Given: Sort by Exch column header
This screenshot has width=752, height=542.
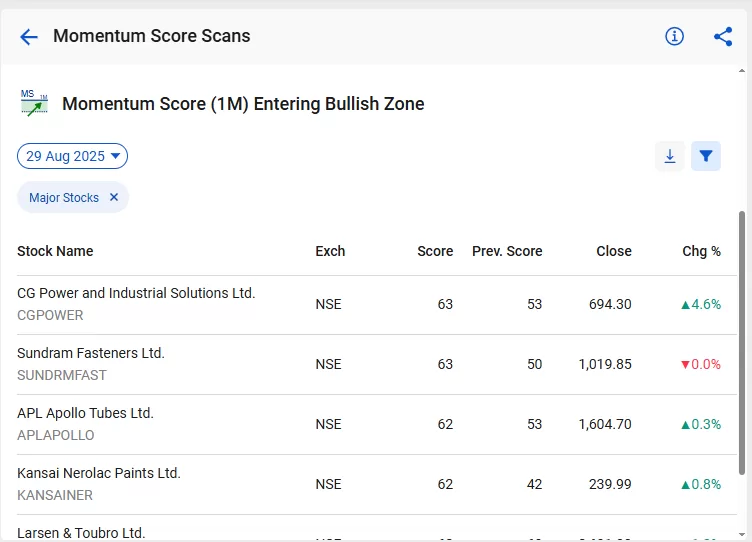Looking at the screenshot, I should (330, 251).
